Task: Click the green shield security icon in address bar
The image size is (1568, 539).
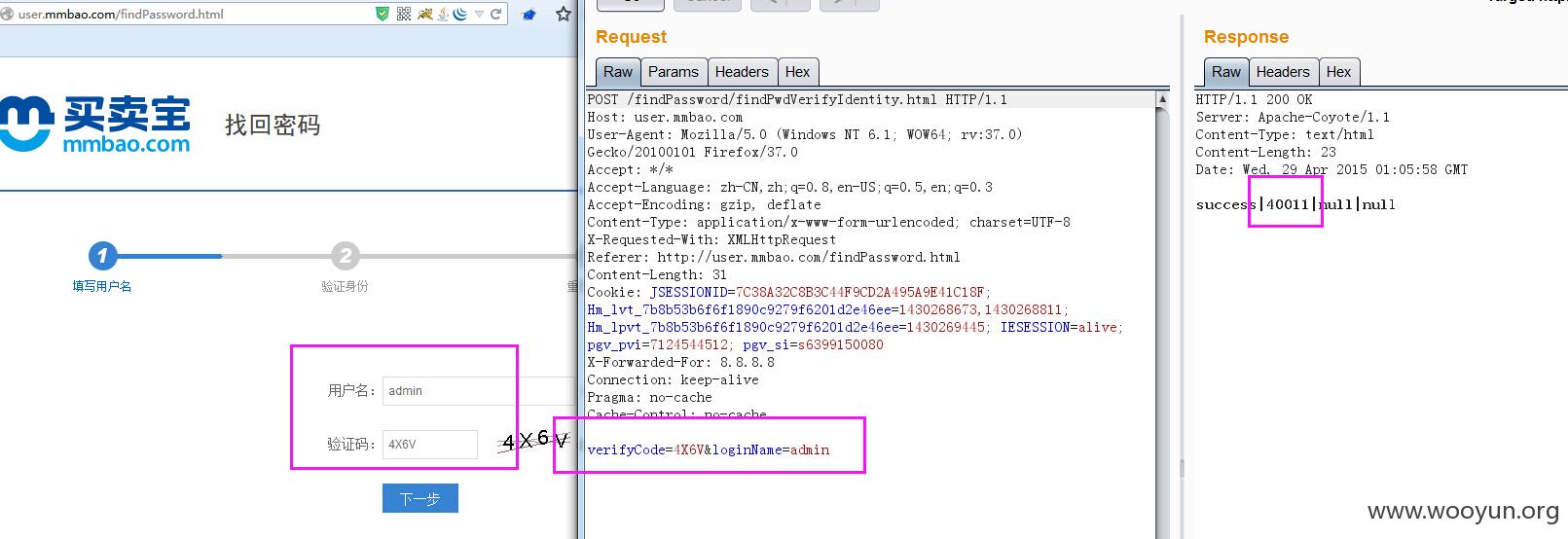Action: (383, 14)
